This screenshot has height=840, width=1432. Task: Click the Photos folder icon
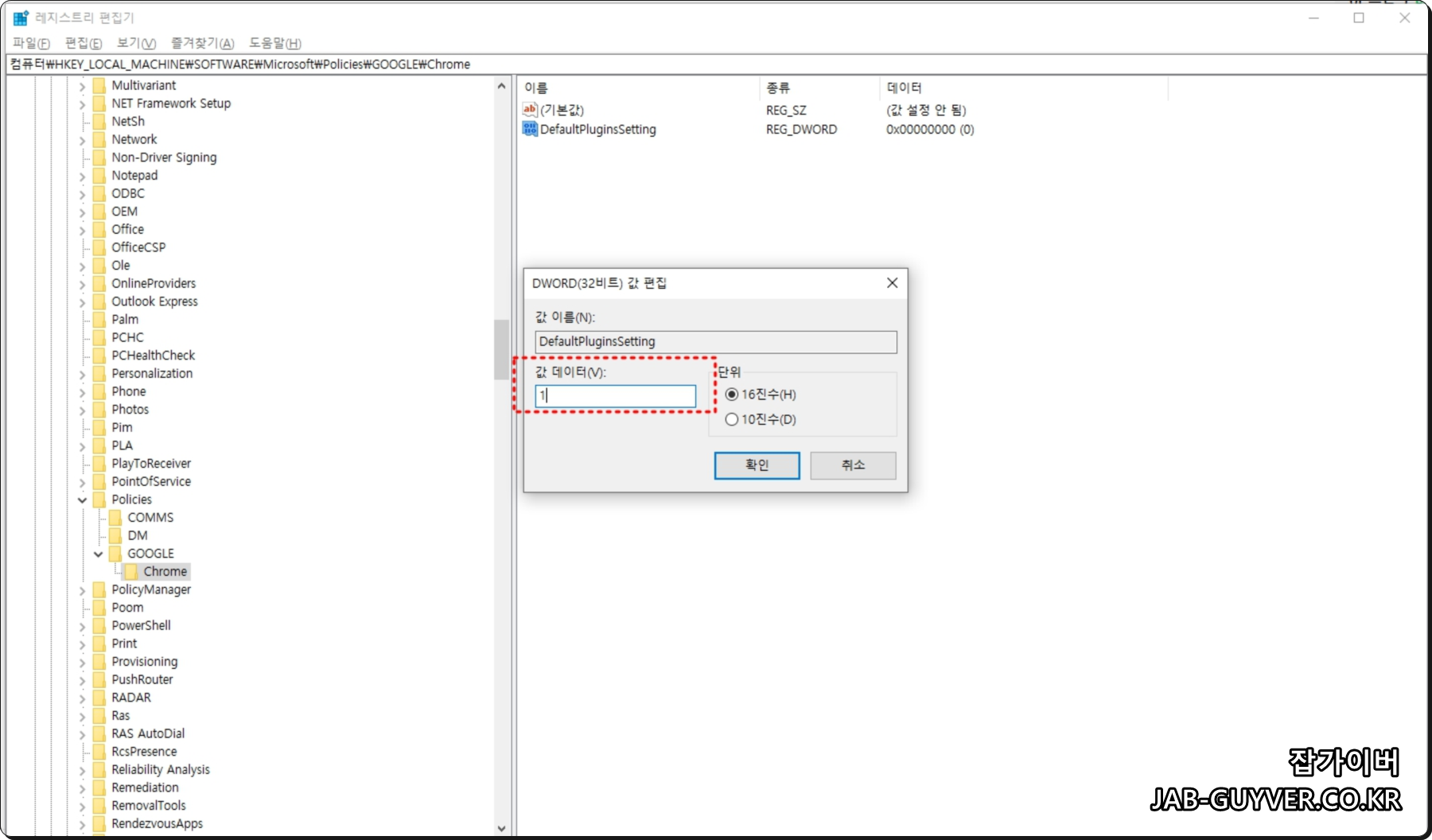(99, 410)
